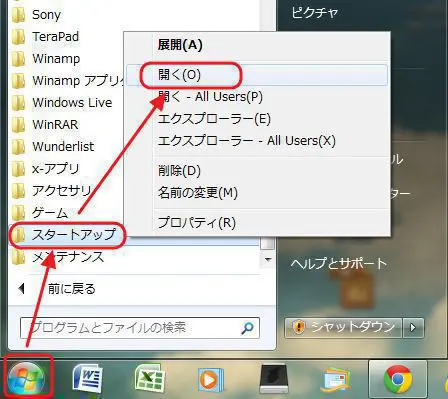Click the WinRAR label

tap(55, 125)
